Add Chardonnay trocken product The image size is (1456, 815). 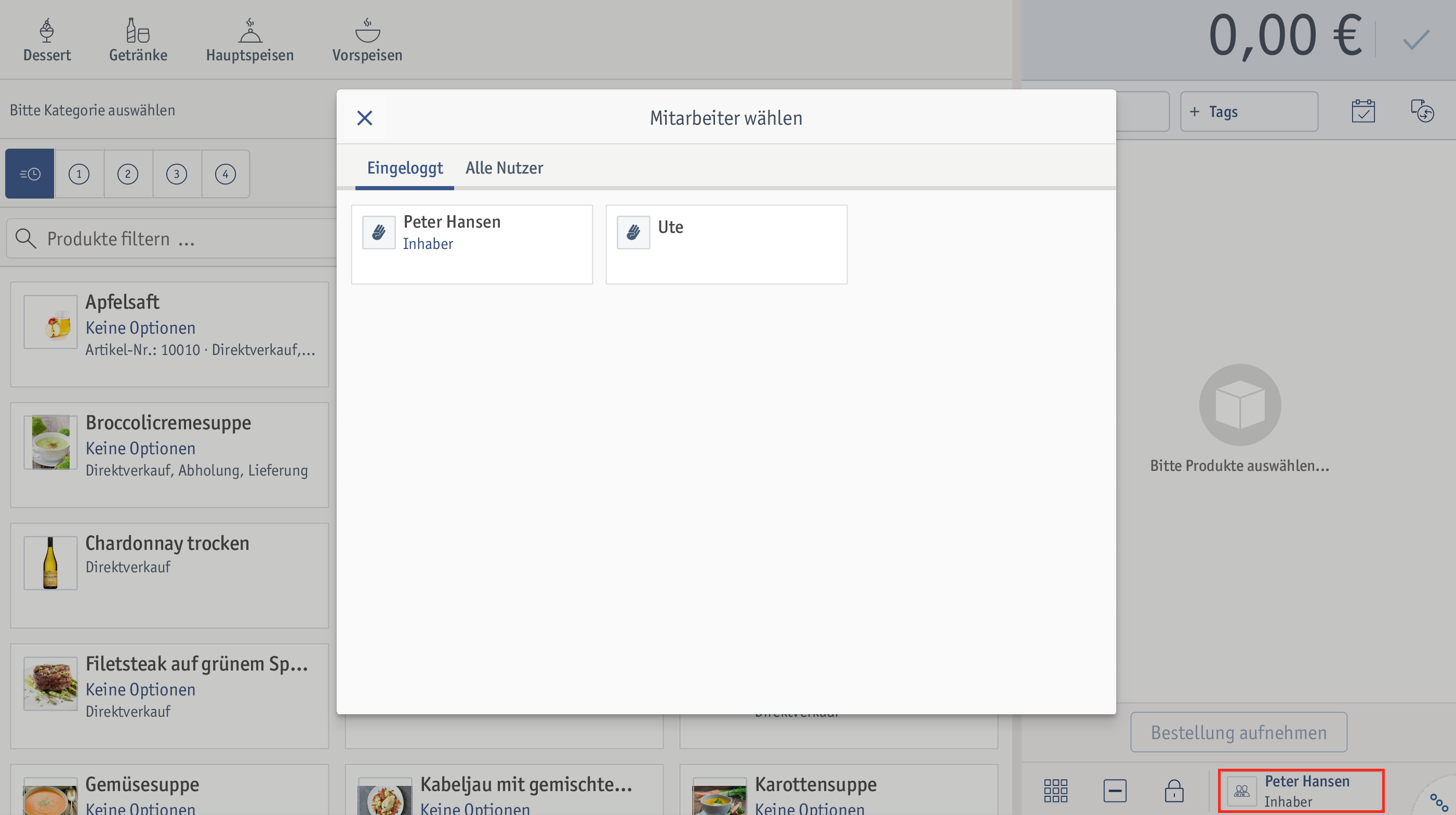click(x=169, y=575)
